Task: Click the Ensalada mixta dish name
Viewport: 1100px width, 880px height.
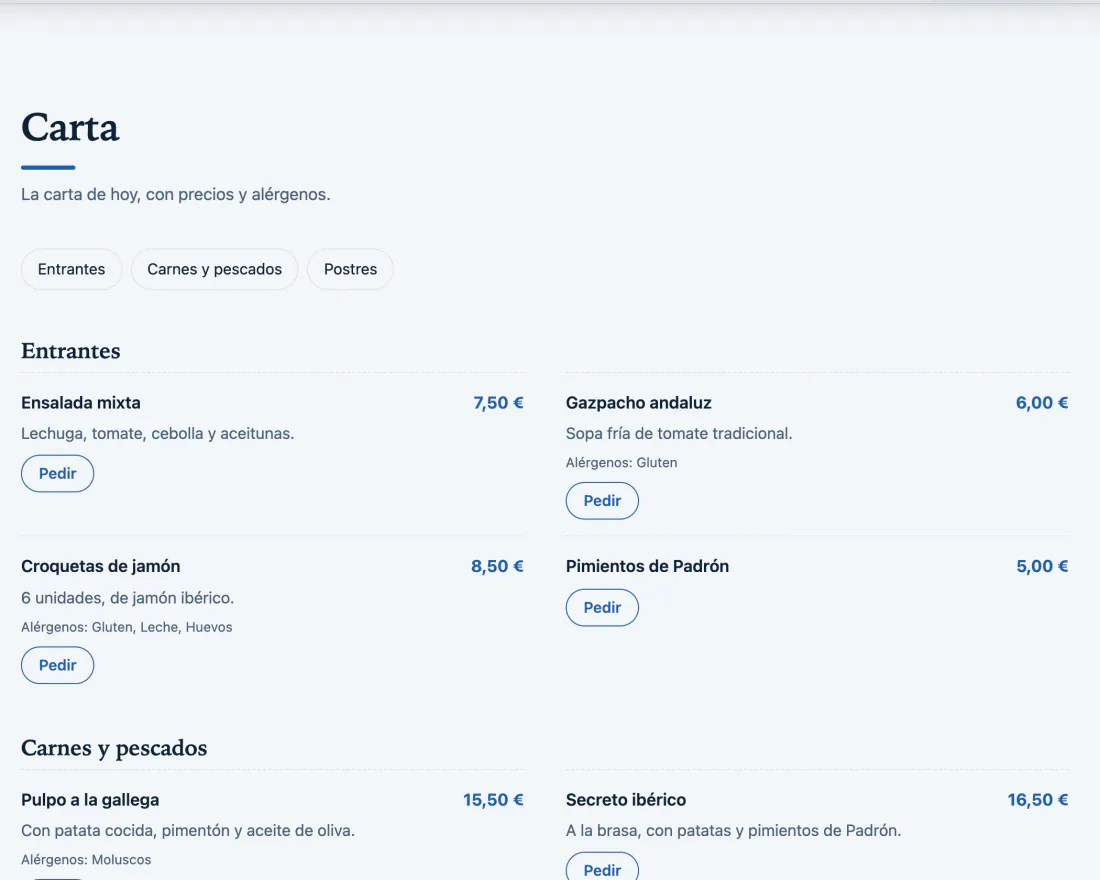Action: (x=81, y=403)
